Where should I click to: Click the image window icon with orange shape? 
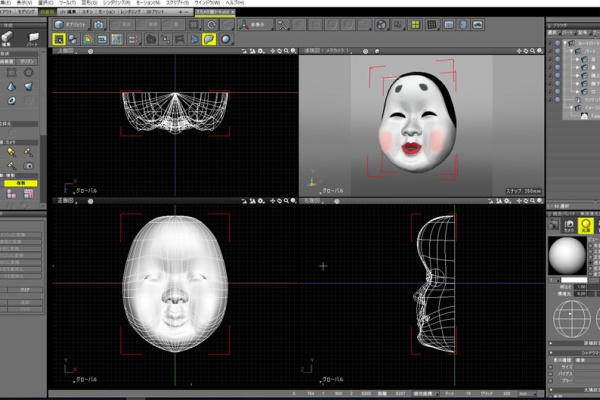(88, 39)
